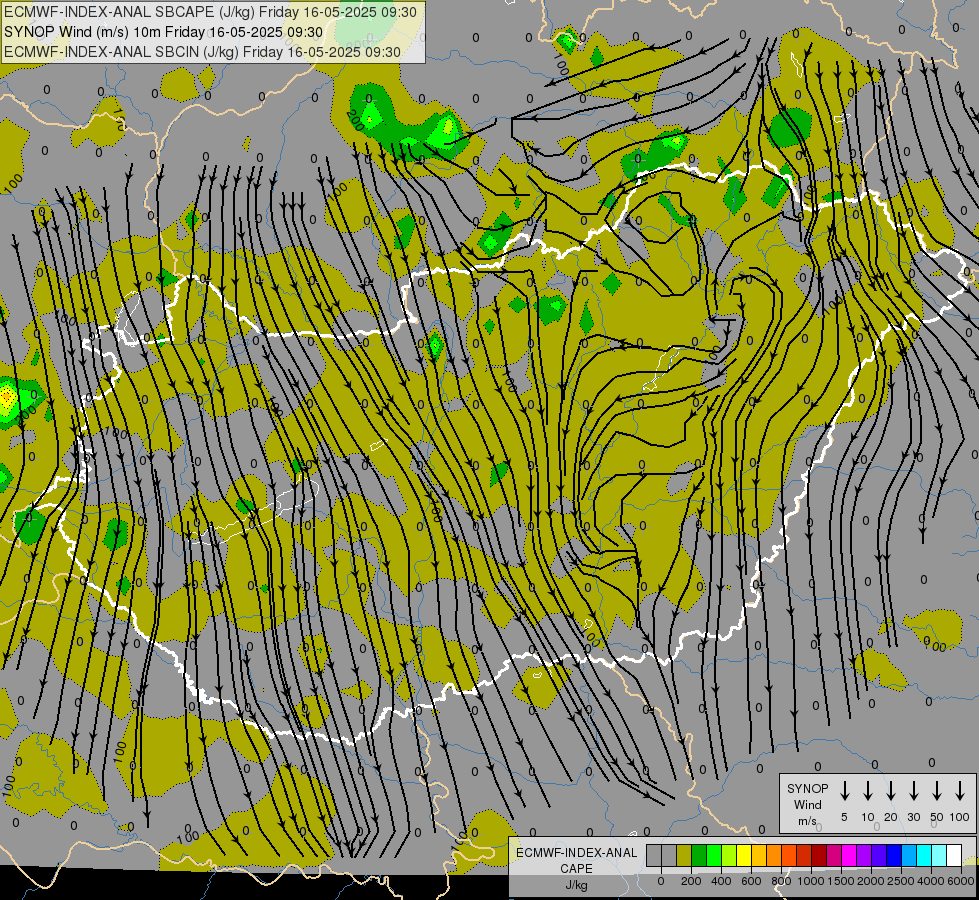Pick the olive swatch in CAPE legend
Screen dimensions: 979x900
pos(684,855)
